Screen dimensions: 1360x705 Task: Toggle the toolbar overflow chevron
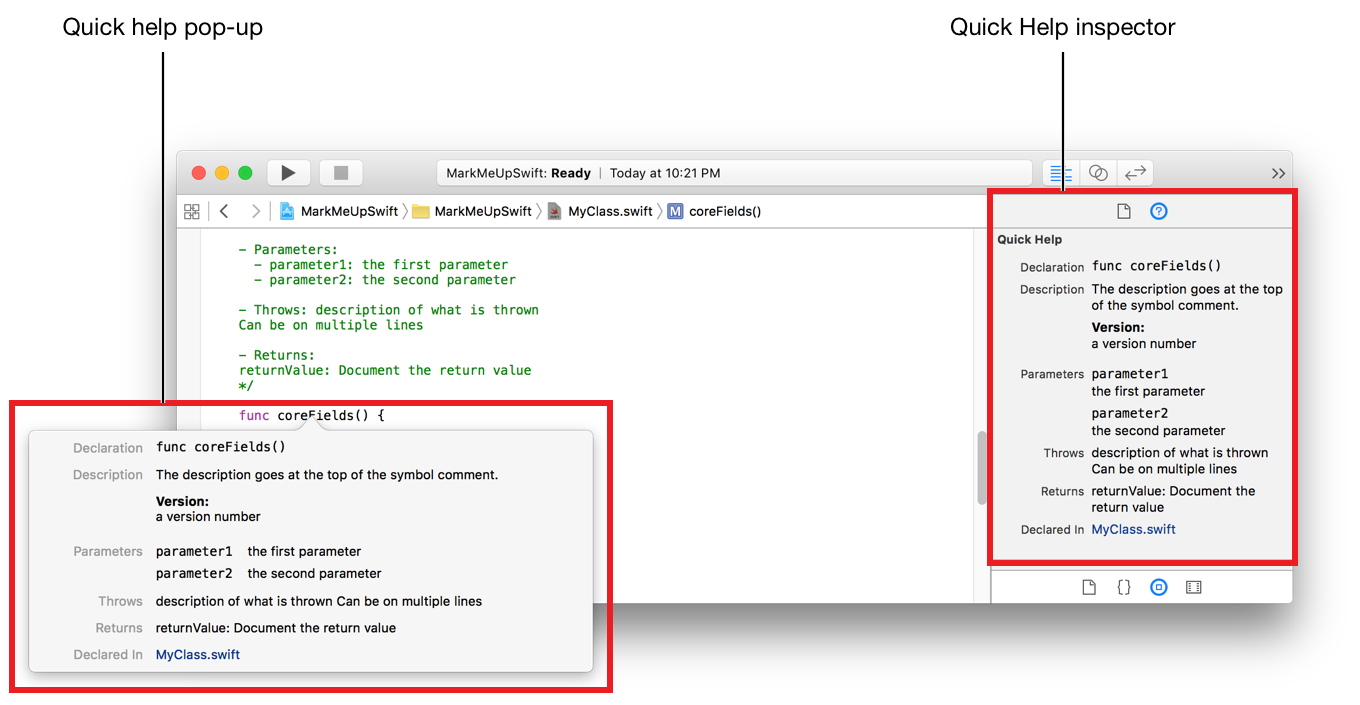(1278, 172)
